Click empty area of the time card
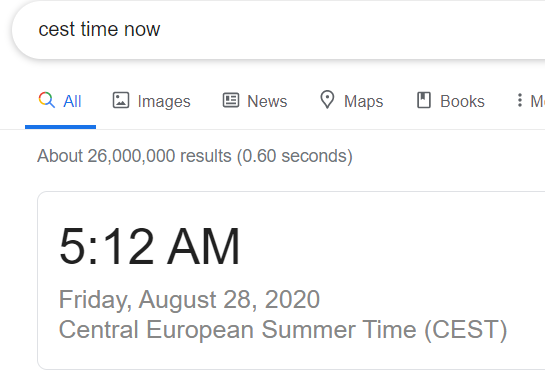The height and width of the screenshot is (390, 545). [400, 250]
